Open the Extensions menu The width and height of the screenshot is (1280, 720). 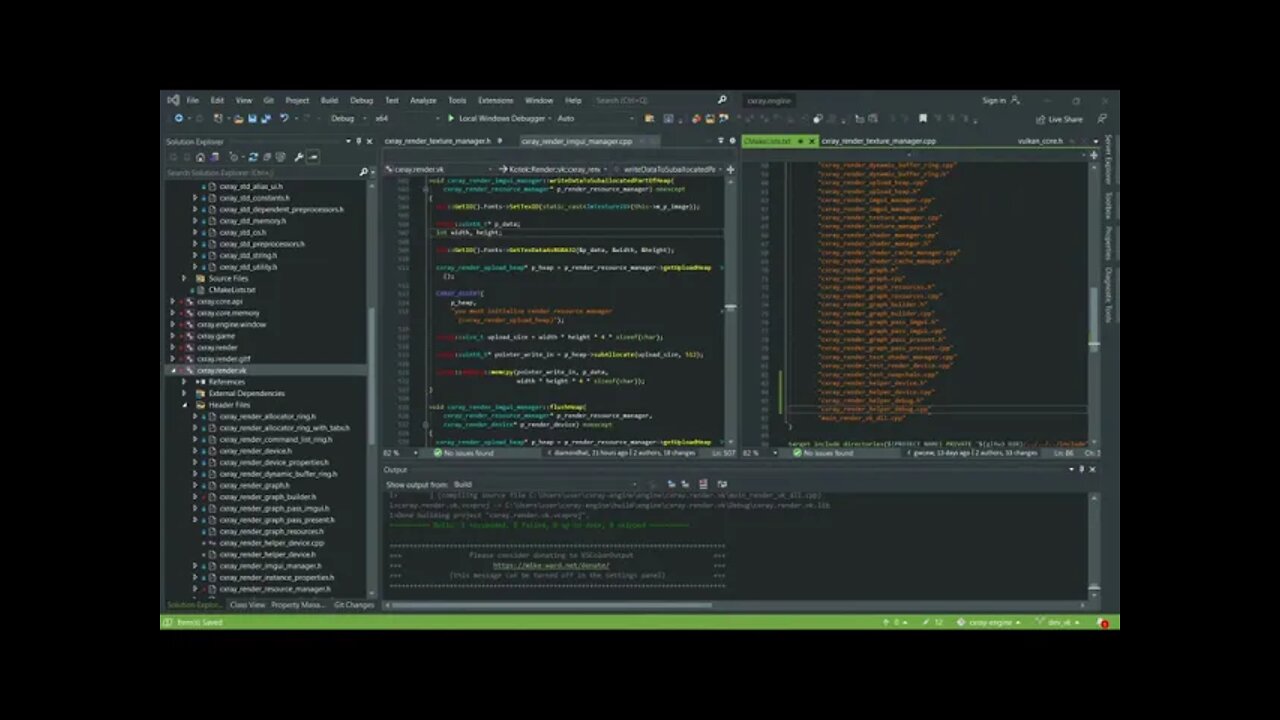[495, 100]
